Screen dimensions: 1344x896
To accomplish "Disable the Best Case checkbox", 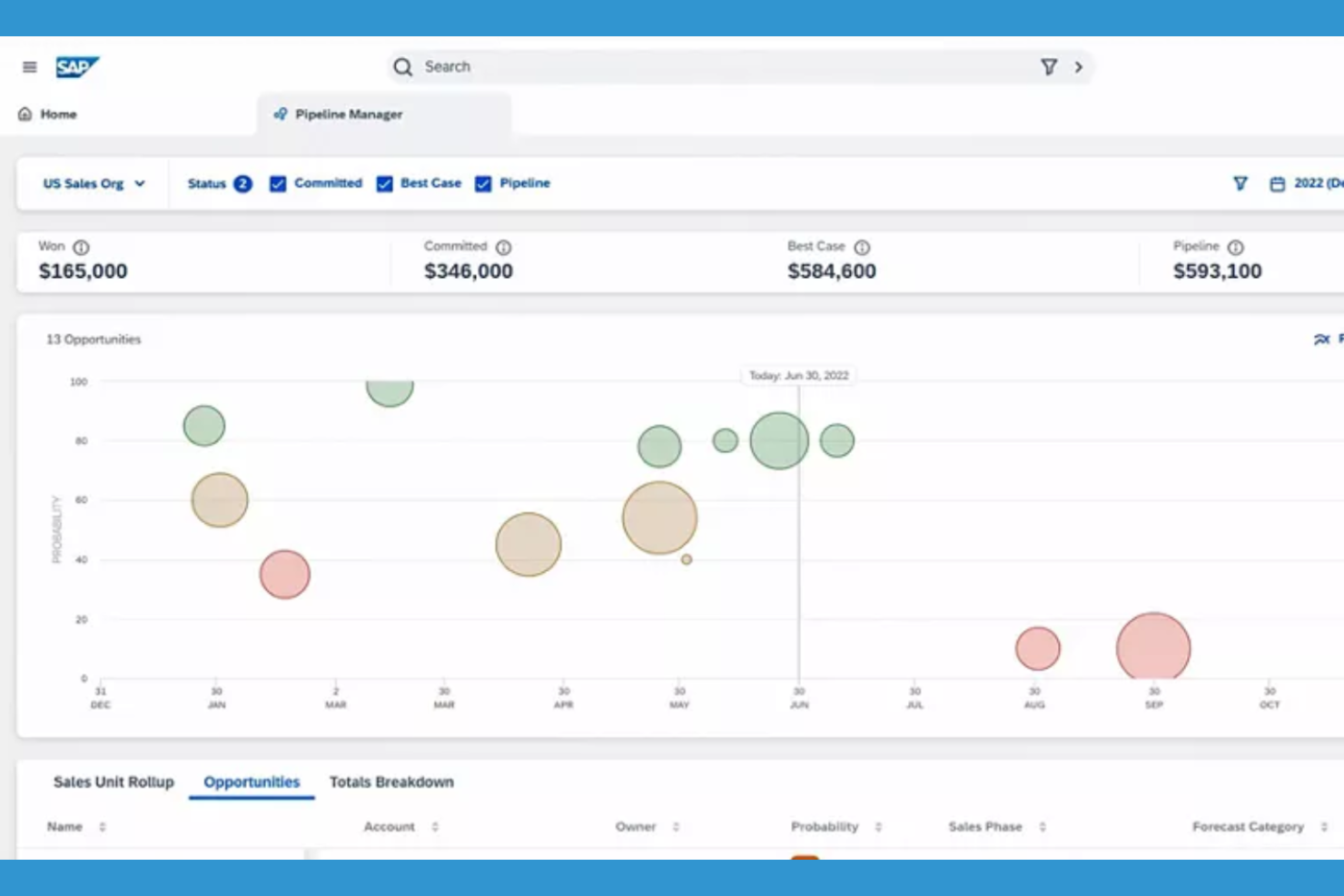I will click(x=384, y=182).
